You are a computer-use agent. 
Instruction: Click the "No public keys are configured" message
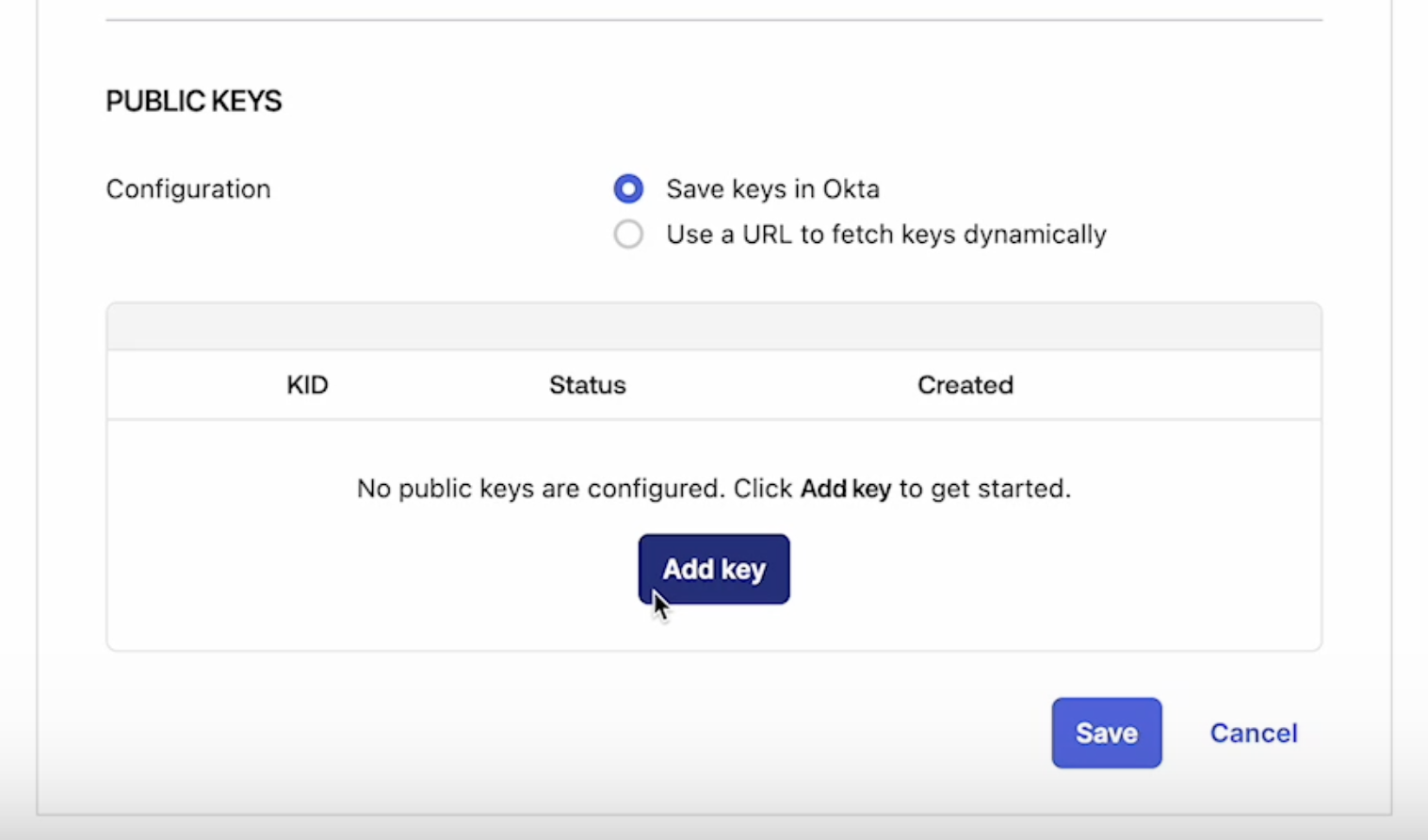click(714, 489)
